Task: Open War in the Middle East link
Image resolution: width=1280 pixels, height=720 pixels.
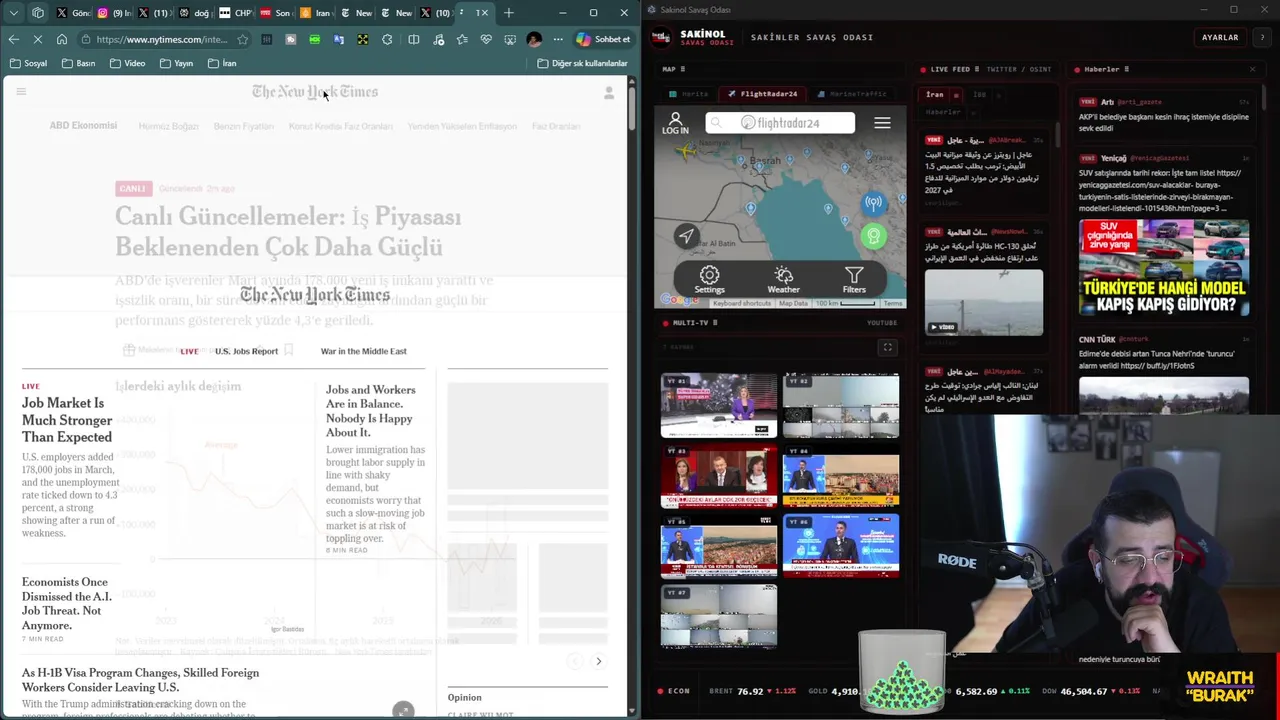Action: (363, 351)
